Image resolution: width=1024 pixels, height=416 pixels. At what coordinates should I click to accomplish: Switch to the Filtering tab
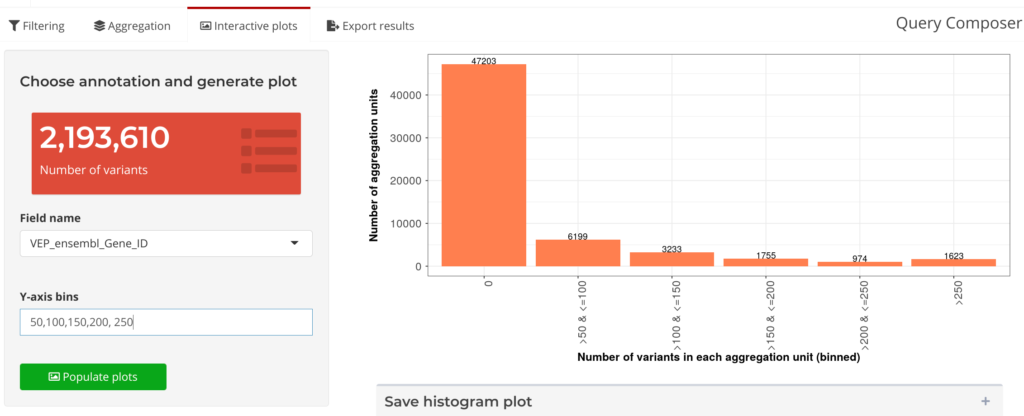point(37,26)
